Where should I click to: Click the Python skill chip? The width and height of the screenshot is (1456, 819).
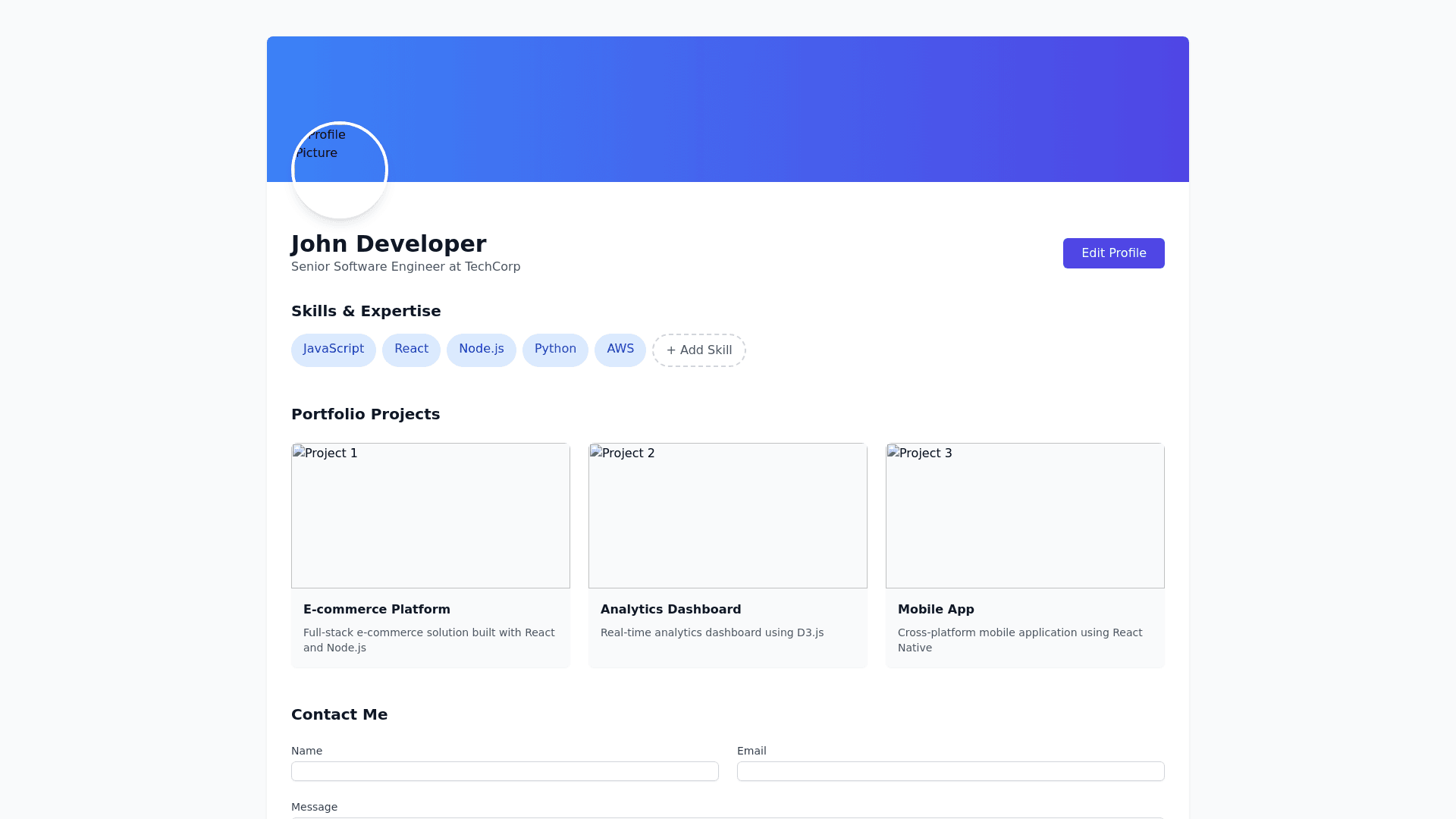[555, 350]
